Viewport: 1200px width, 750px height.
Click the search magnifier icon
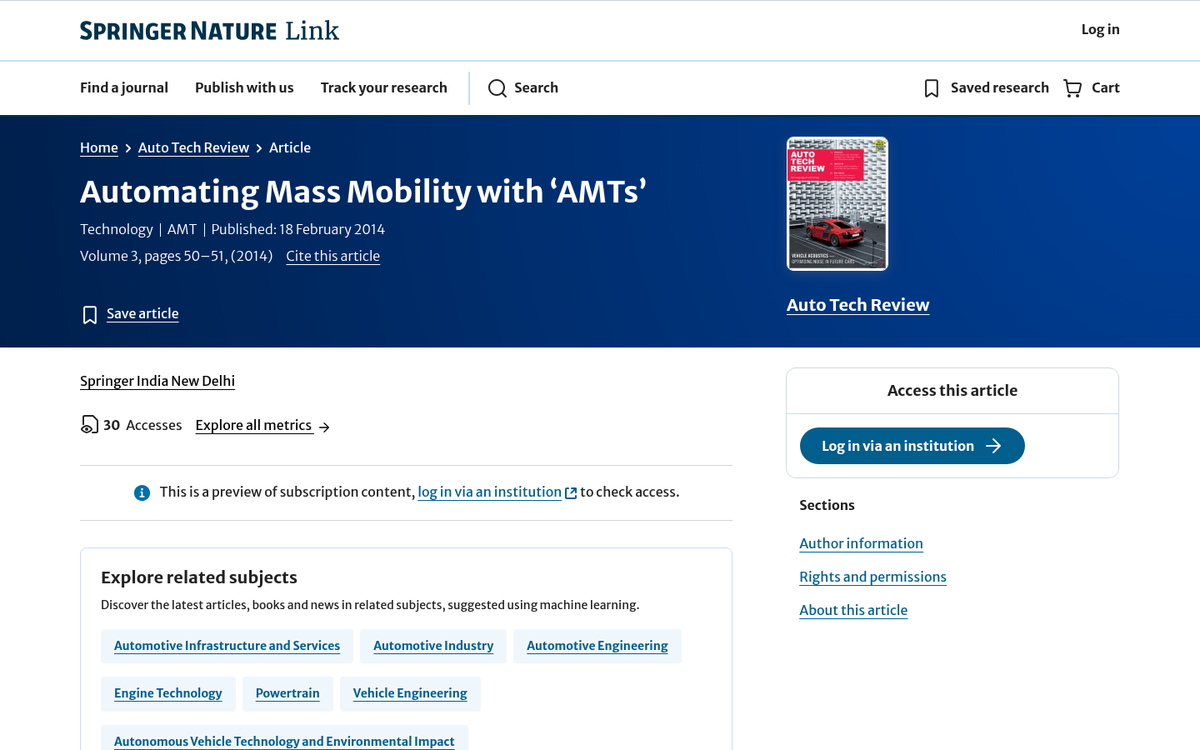pos(497,88)
